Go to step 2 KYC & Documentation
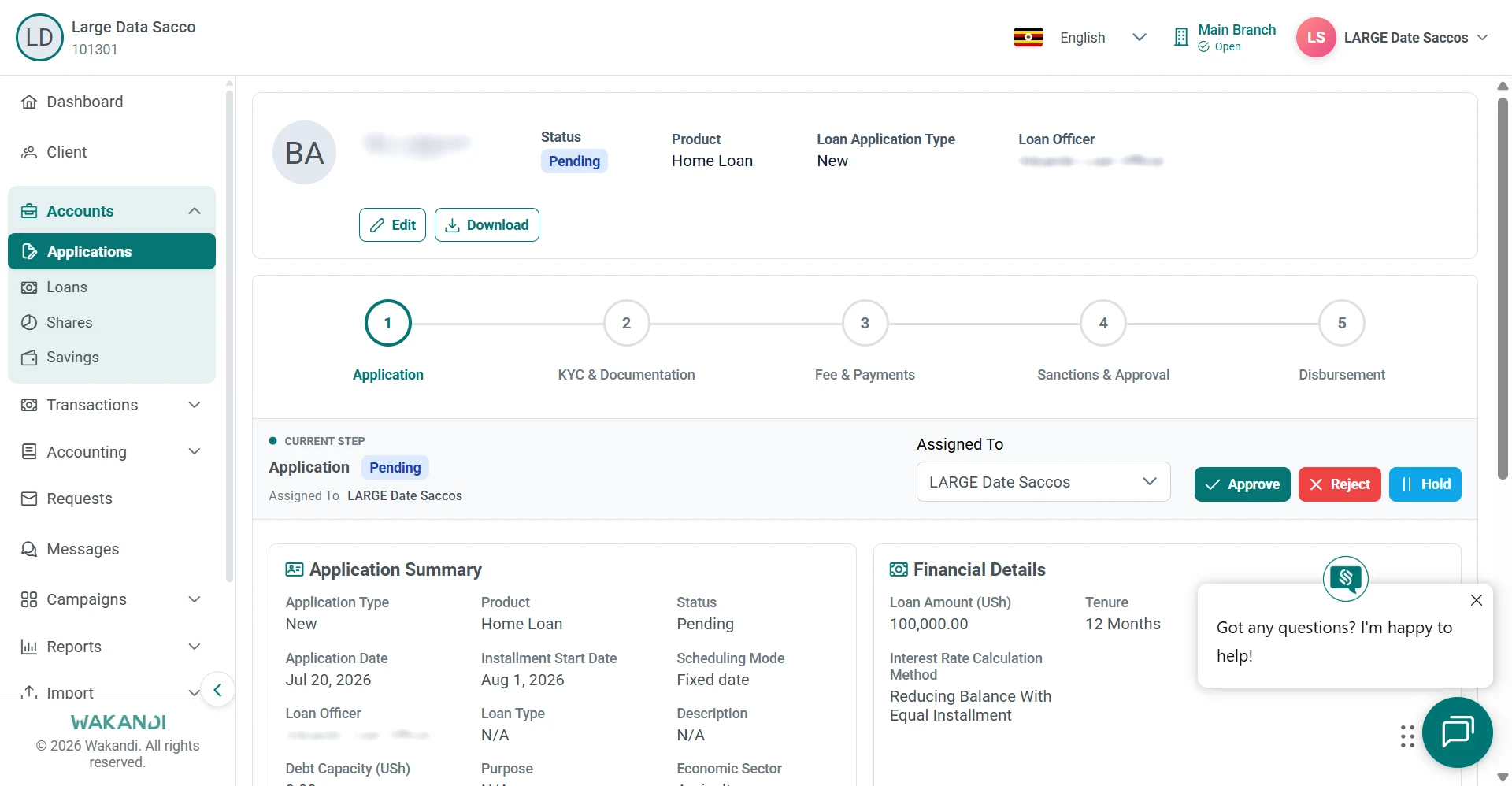 coord(626,323)
